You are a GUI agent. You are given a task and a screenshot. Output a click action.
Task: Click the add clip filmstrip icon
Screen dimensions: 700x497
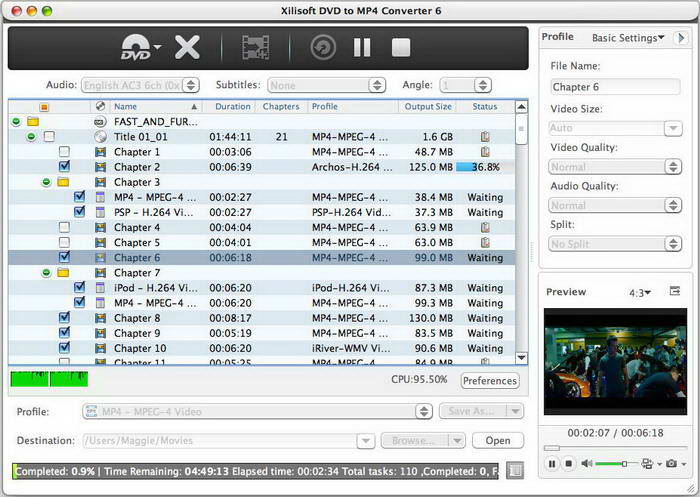coord(255,47)
